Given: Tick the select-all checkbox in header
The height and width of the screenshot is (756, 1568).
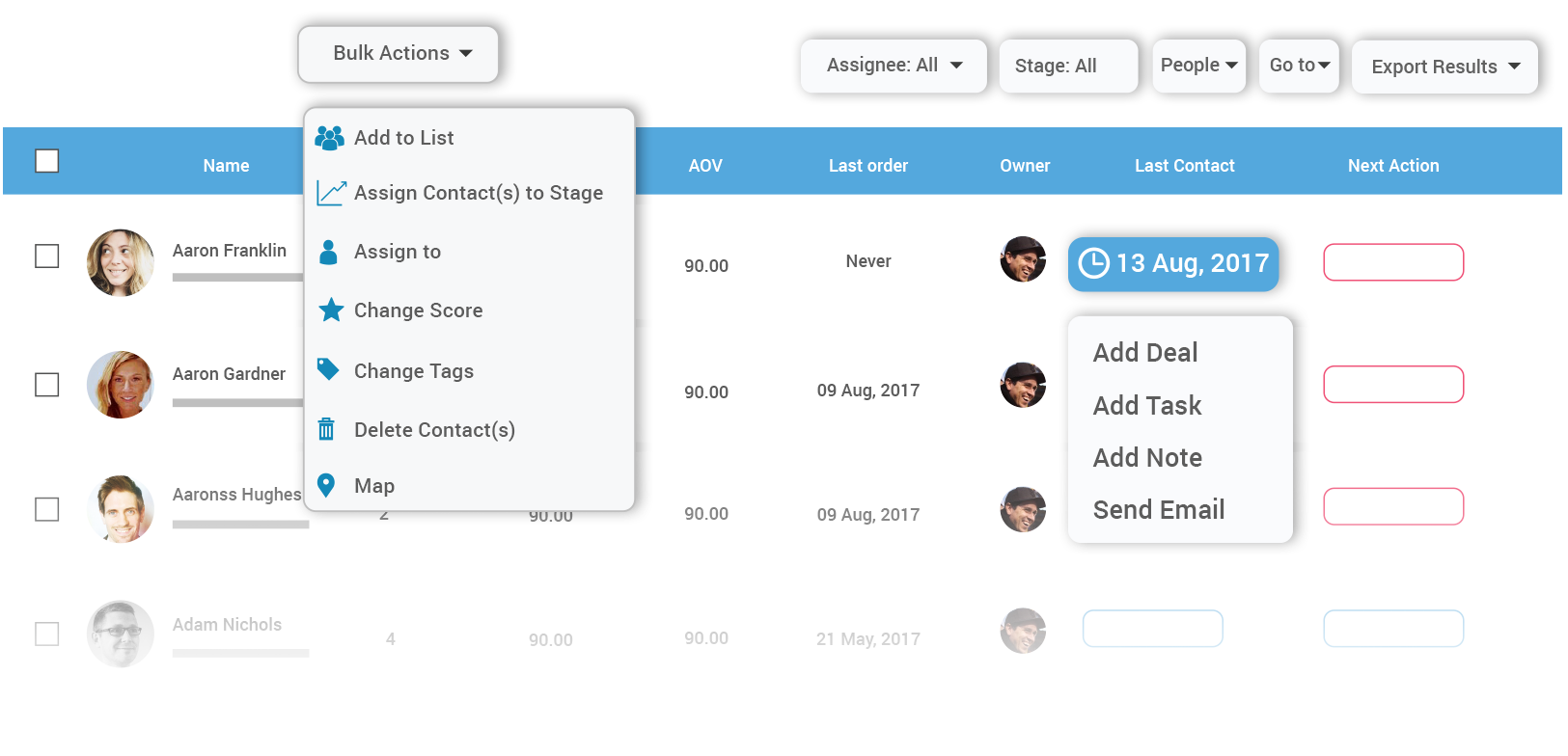Looking at the screenshot, I should [x=47, y=161].
